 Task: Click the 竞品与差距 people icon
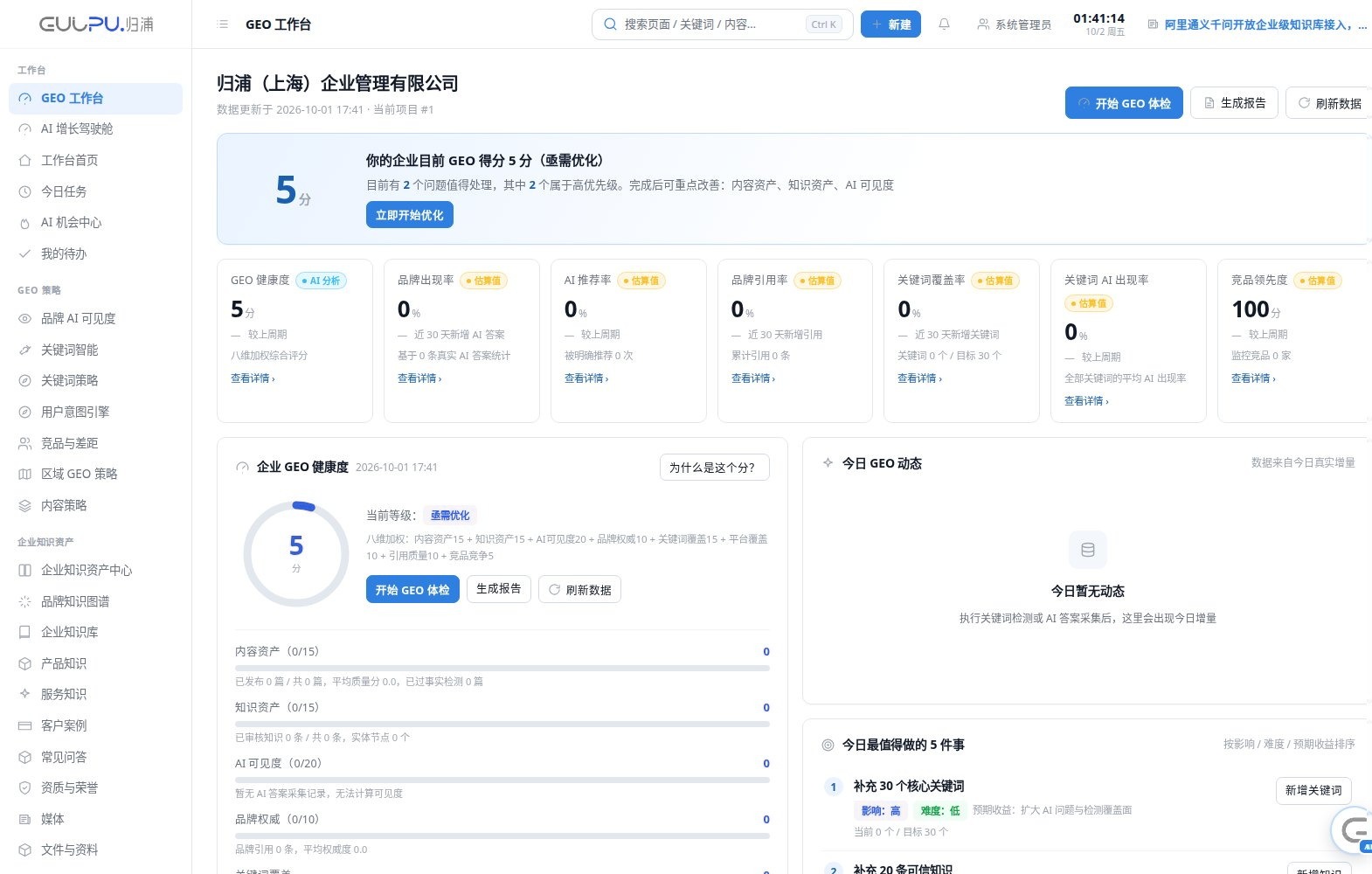point(24,443)
